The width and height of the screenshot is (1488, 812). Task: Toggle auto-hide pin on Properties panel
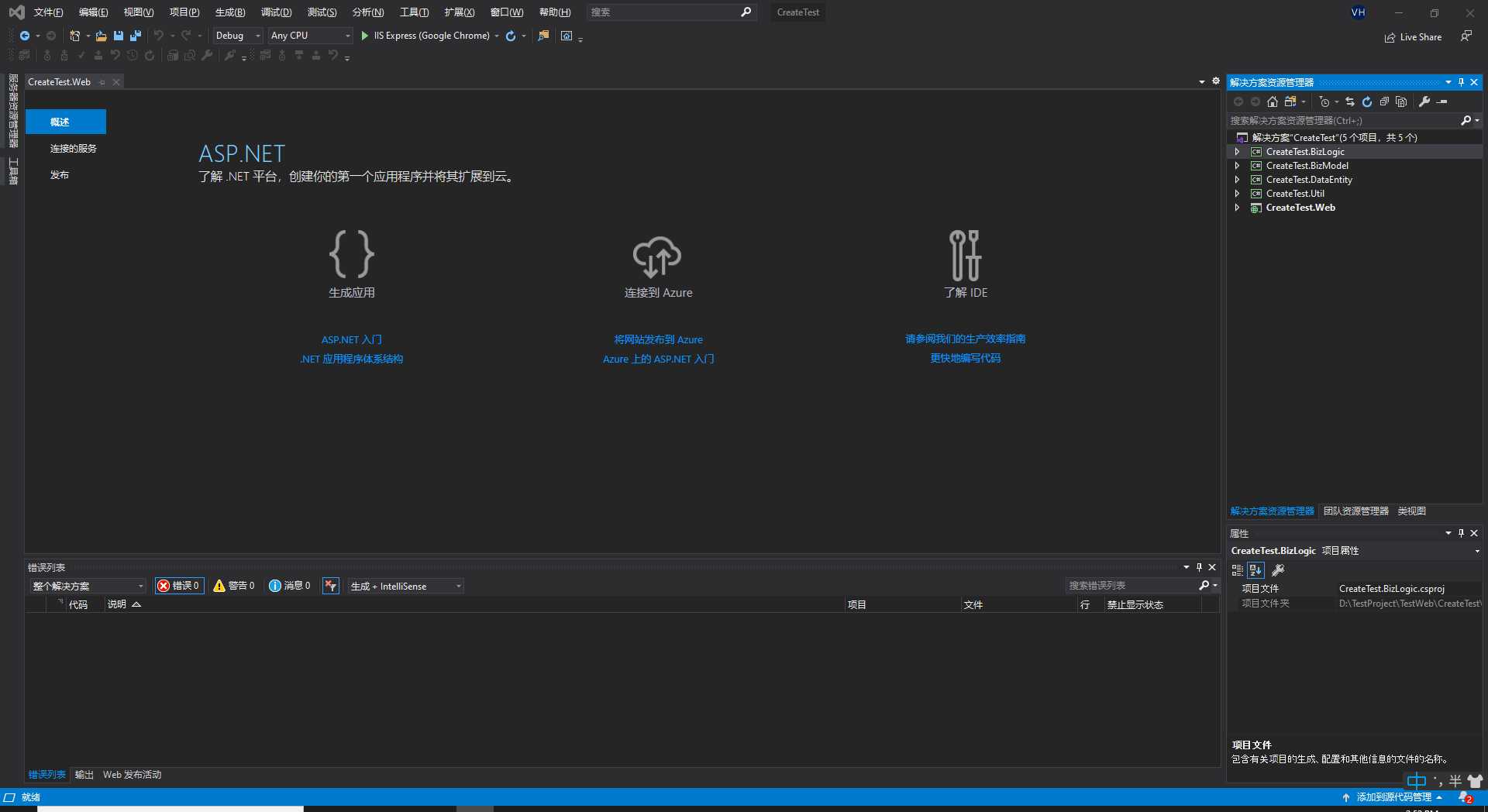click(1461, 533)
